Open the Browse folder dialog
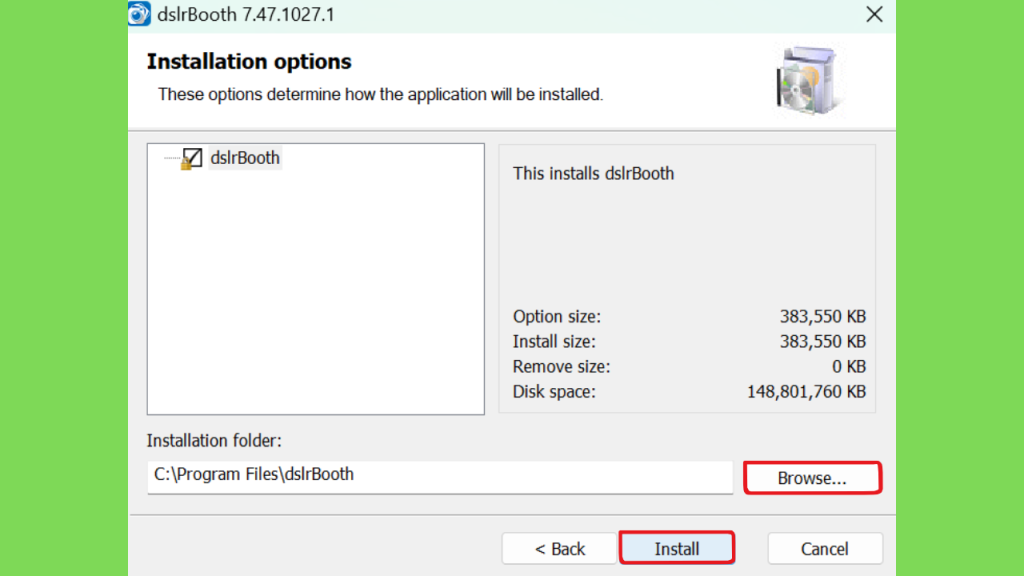 tap(812, 478)
